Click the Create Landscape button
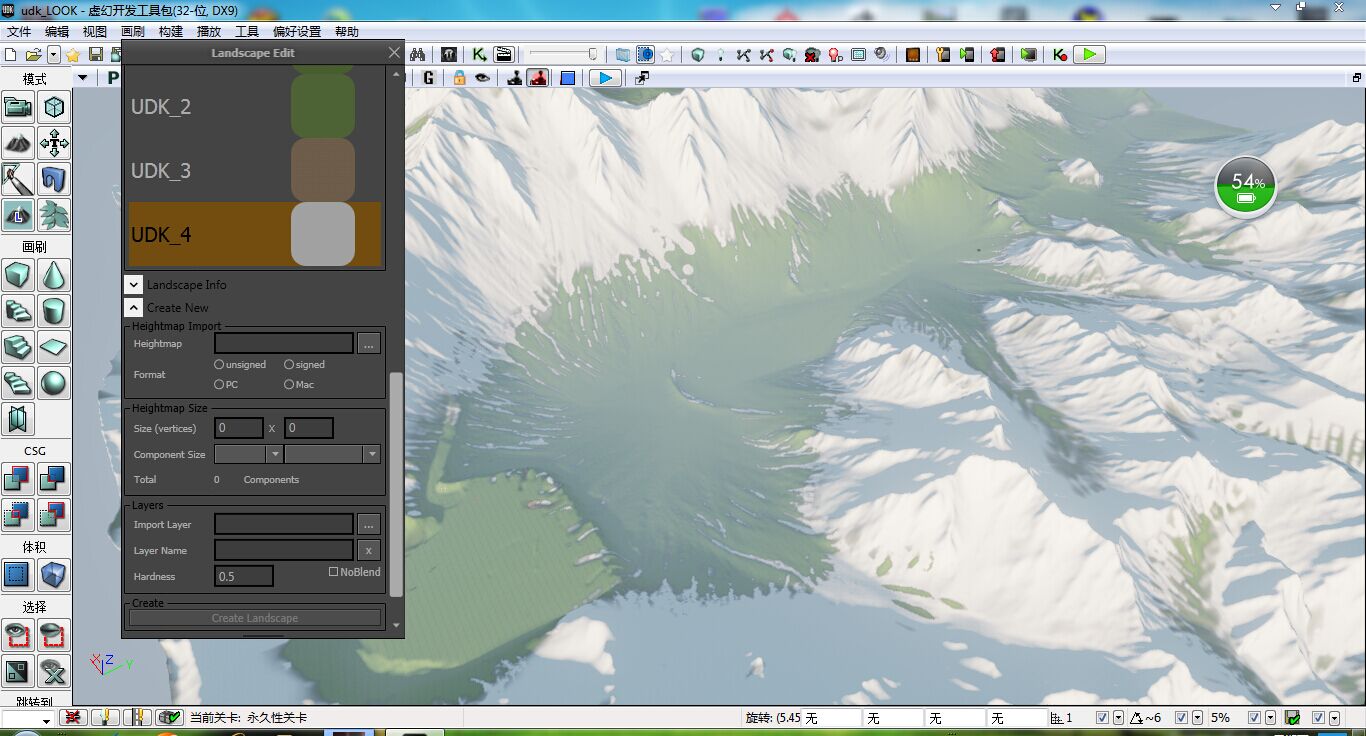Viewport: 1366px width, 736px height. [254, 618]
